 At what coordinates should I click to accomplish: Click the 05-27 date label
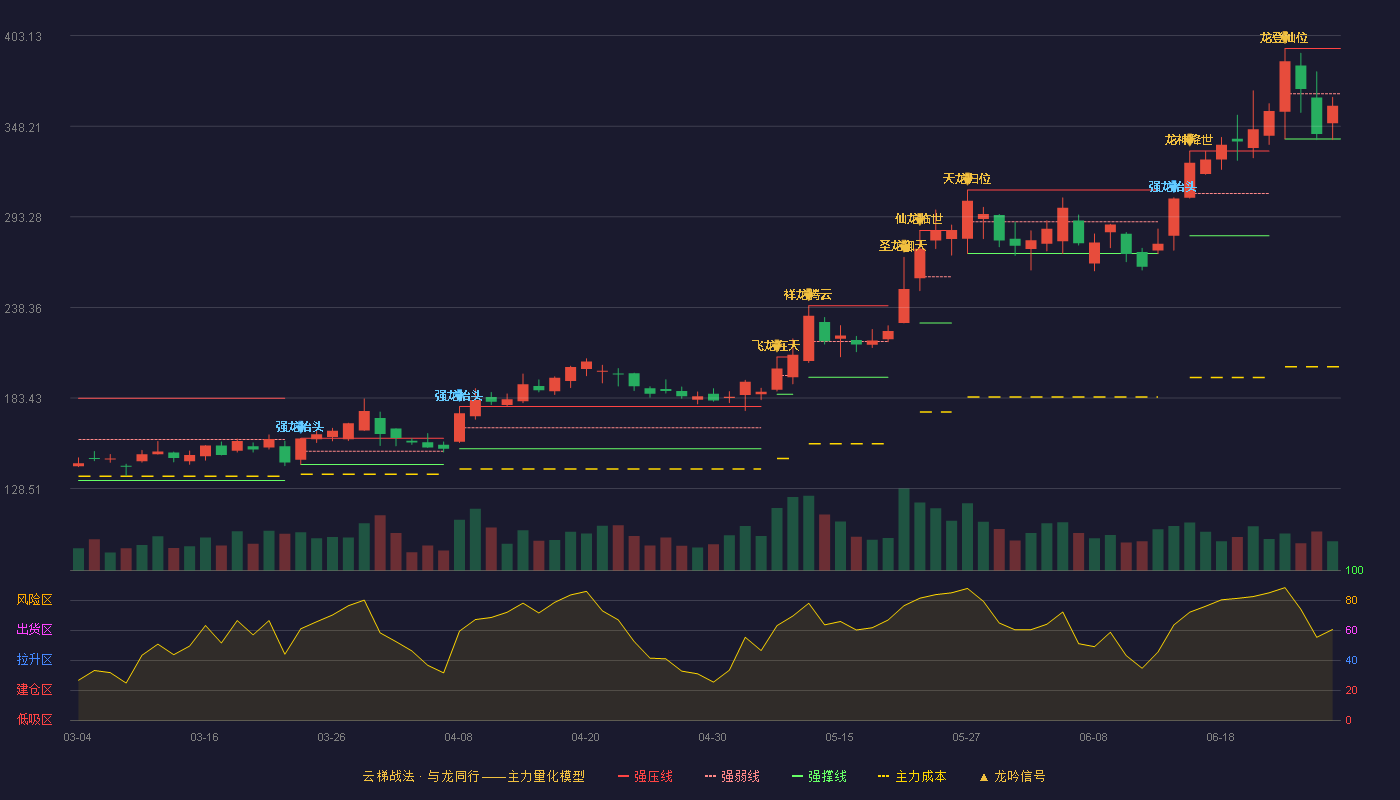(x=966, y=737)
